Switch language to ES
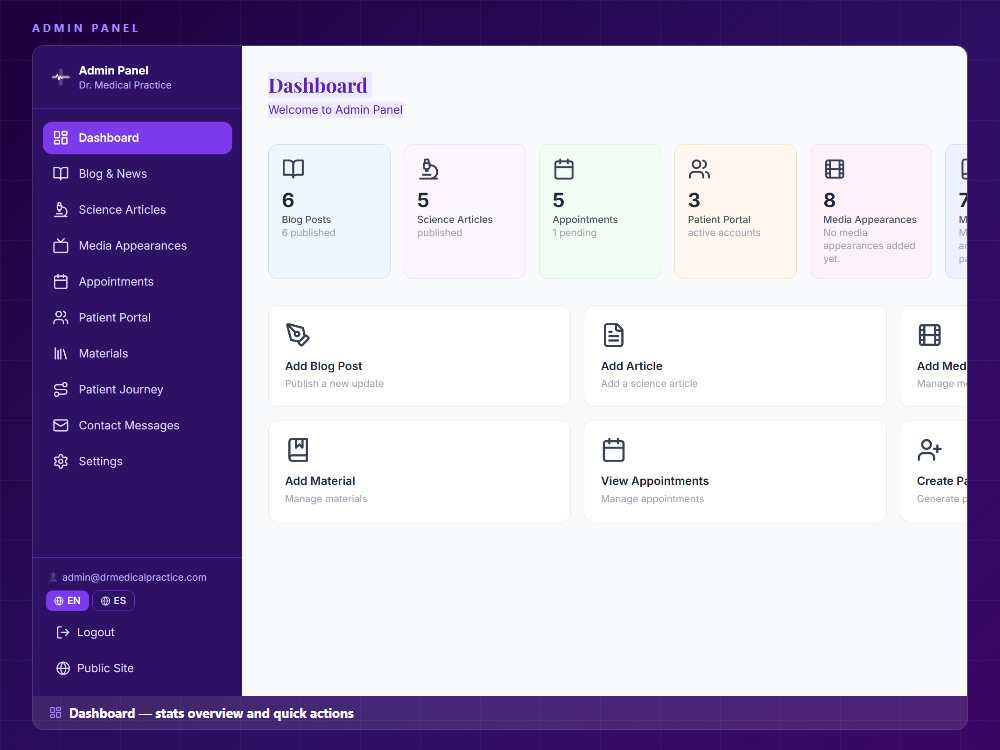The image size is (1000, 750). 114,601
